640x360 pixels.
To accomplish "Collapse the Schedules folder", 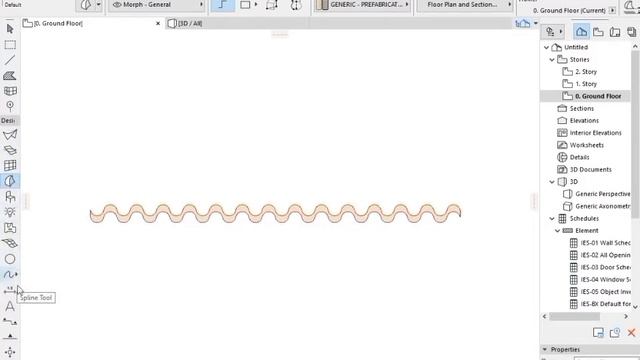I will (x=552, y=218).
